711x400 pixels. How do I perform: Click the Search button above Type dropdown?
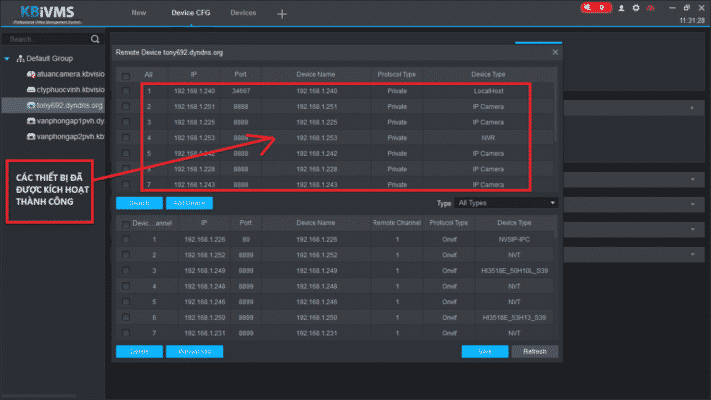pyautogui.click(x=139, y=203)
